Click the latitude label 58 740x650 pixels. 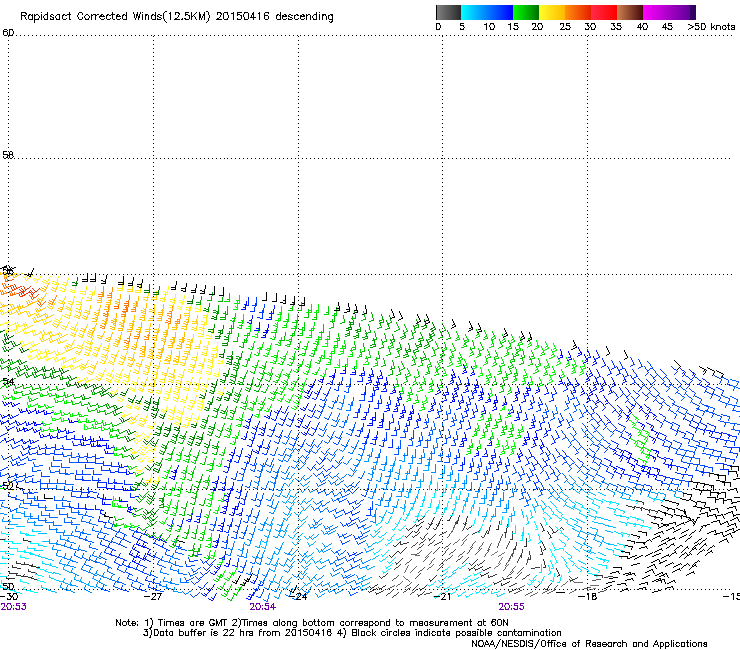[8, 155]
